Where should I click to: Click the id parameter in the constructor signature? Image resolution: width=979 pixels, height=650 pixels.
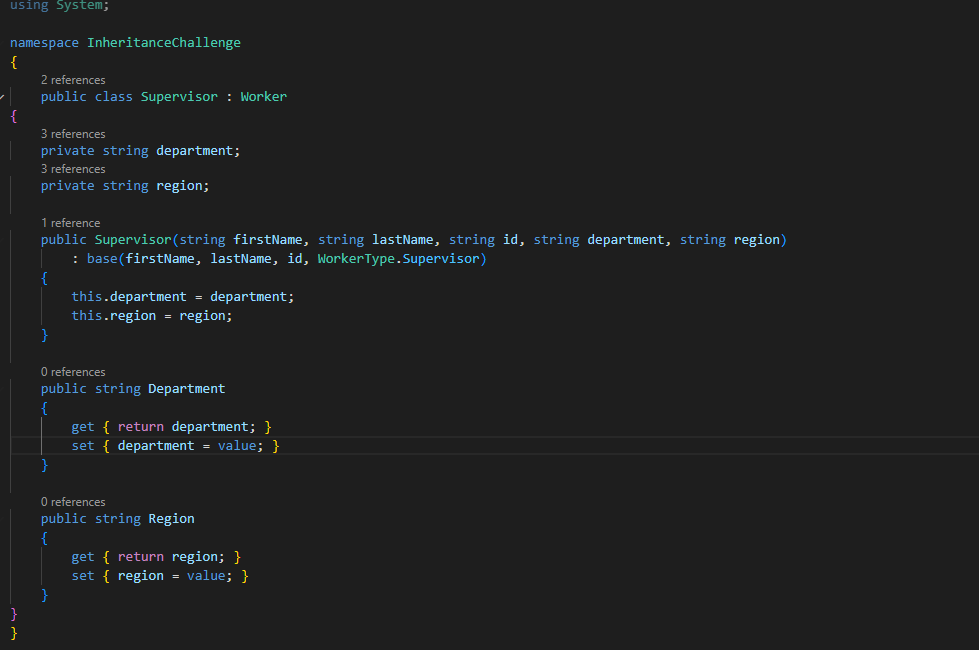click(x=510, y=240)
